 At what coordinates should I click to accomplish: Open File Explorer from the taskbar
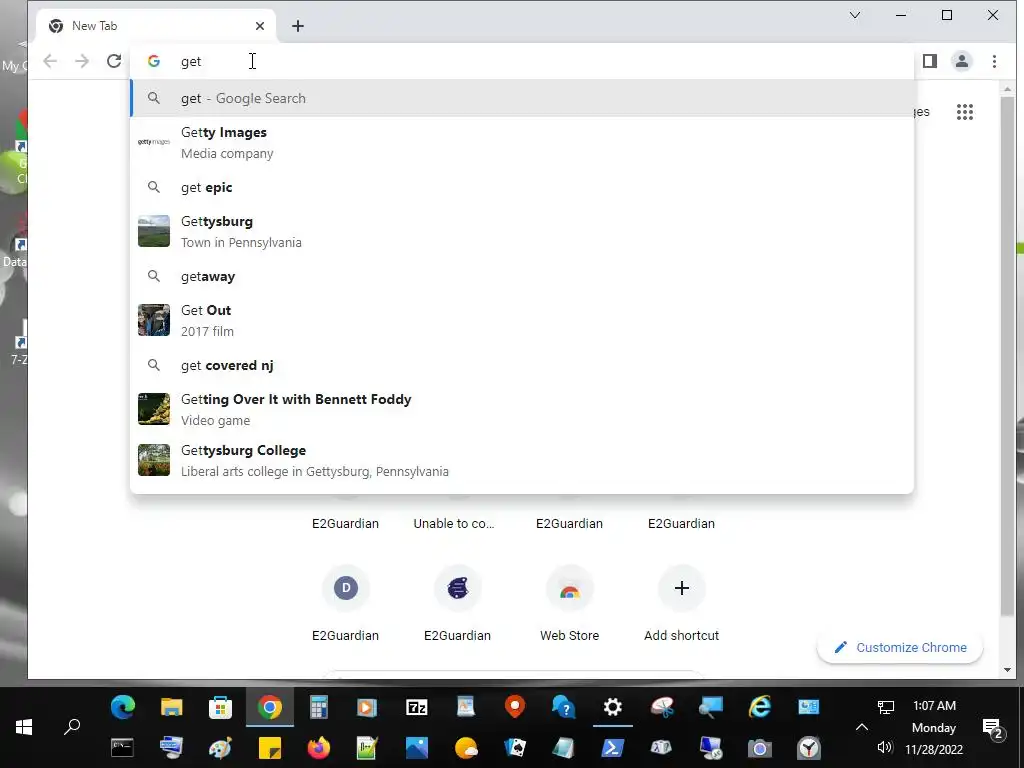click(x=172, y=707)
